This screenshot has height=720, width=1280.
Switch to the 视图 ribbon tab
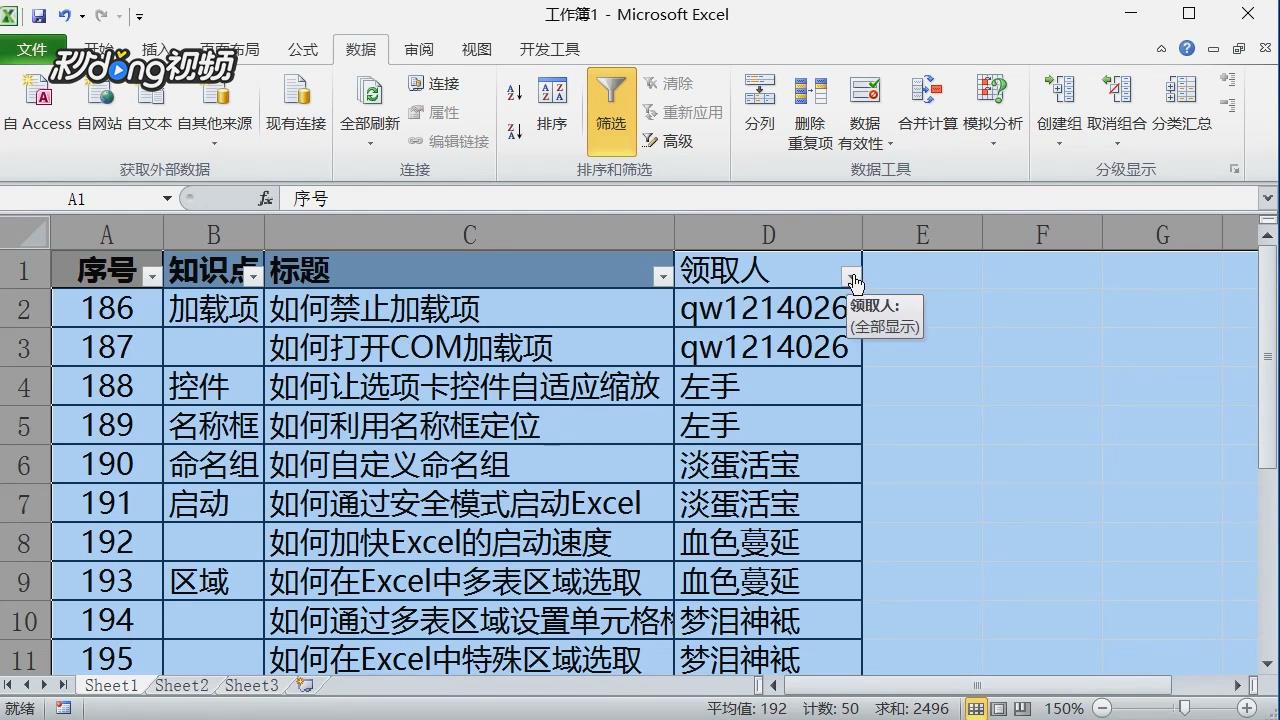[x=477, y=49]
